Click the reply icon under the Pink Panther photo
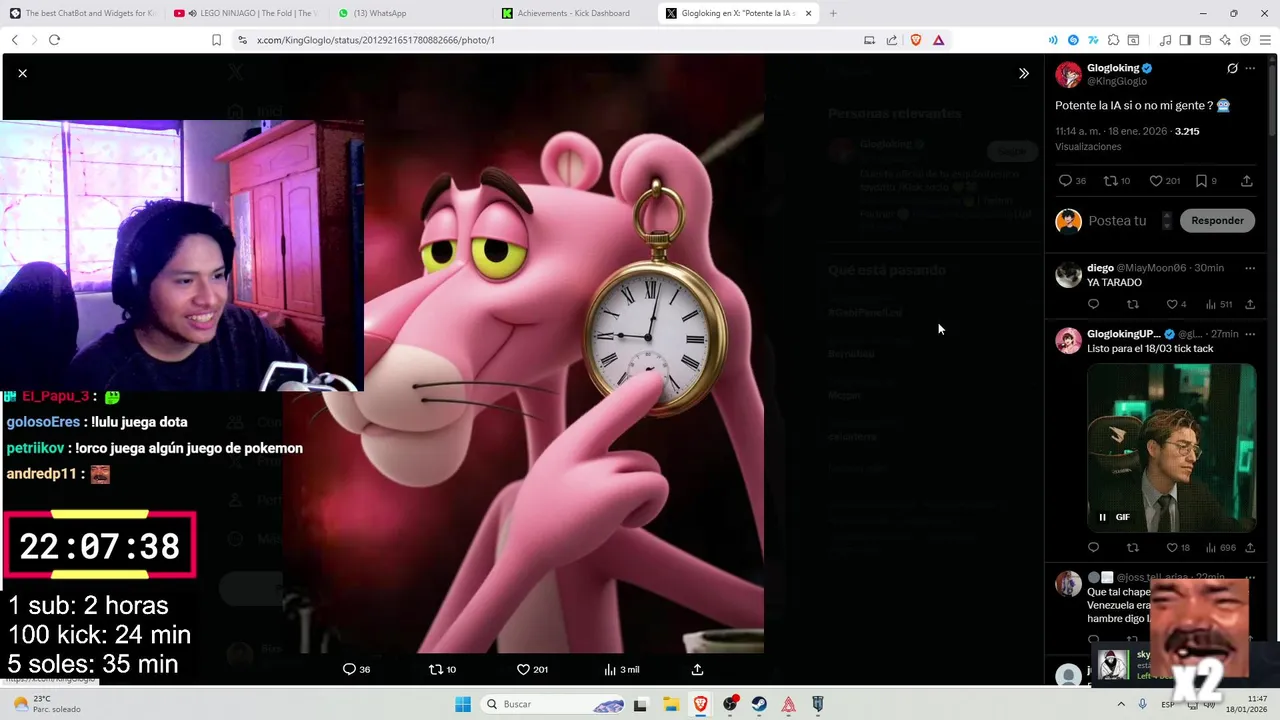 pos(356,669)
